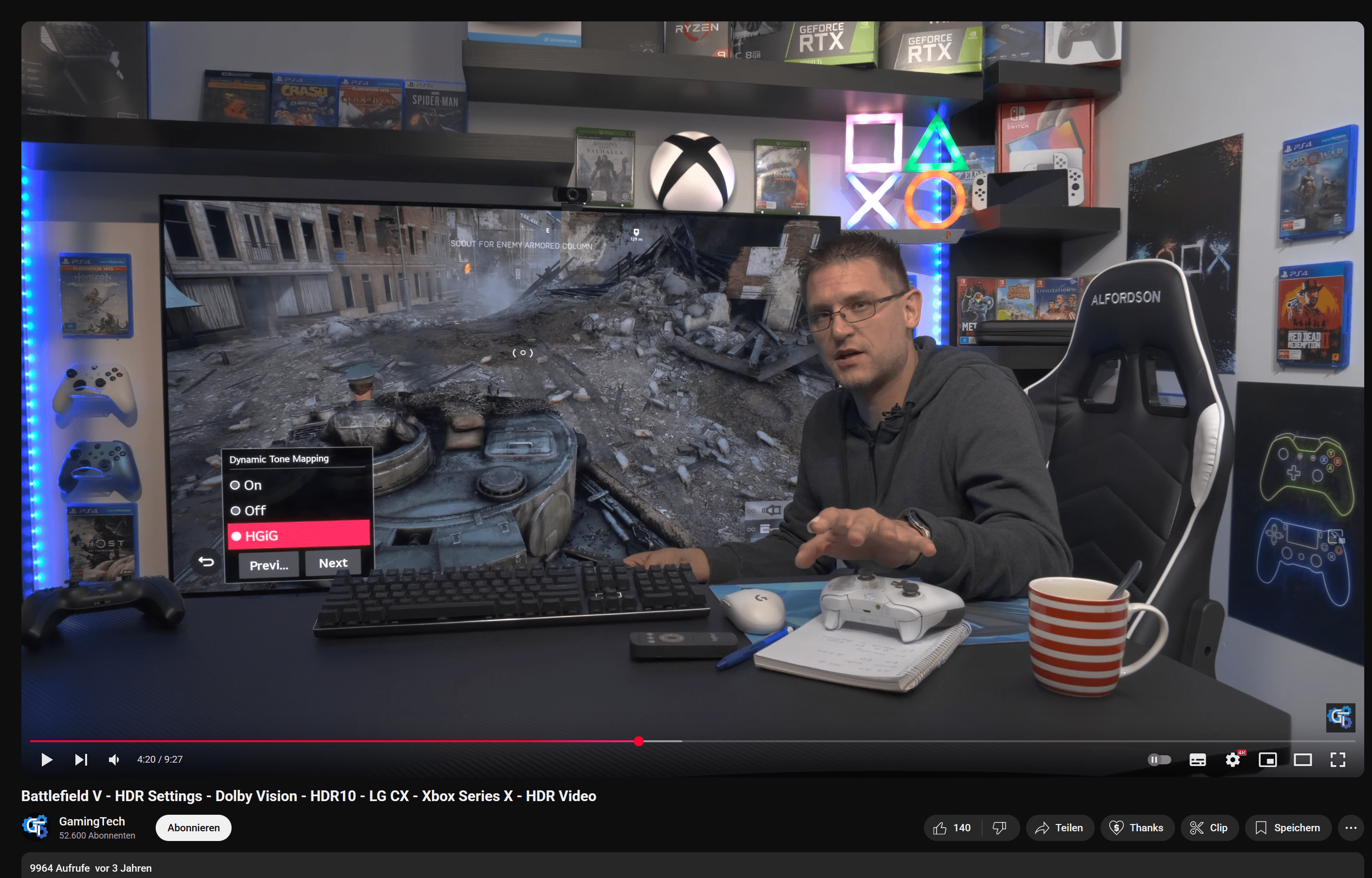Click the GamingTech channel avatar
Viewport: 1372px width, 878px height.
[36, 827]
